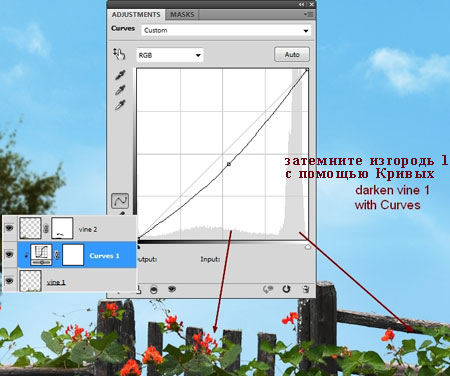Click the Curves heading label

pyautogui.click(x=123, y=28)
